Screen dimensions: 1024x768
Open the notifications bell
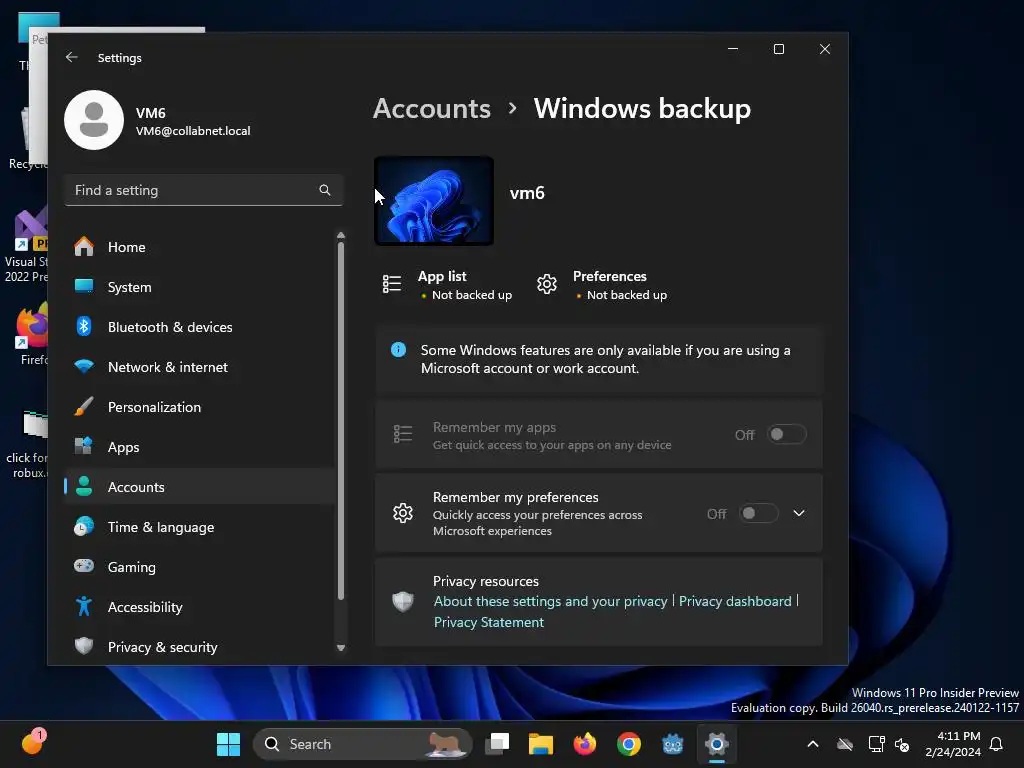click(x=996, y=744)
